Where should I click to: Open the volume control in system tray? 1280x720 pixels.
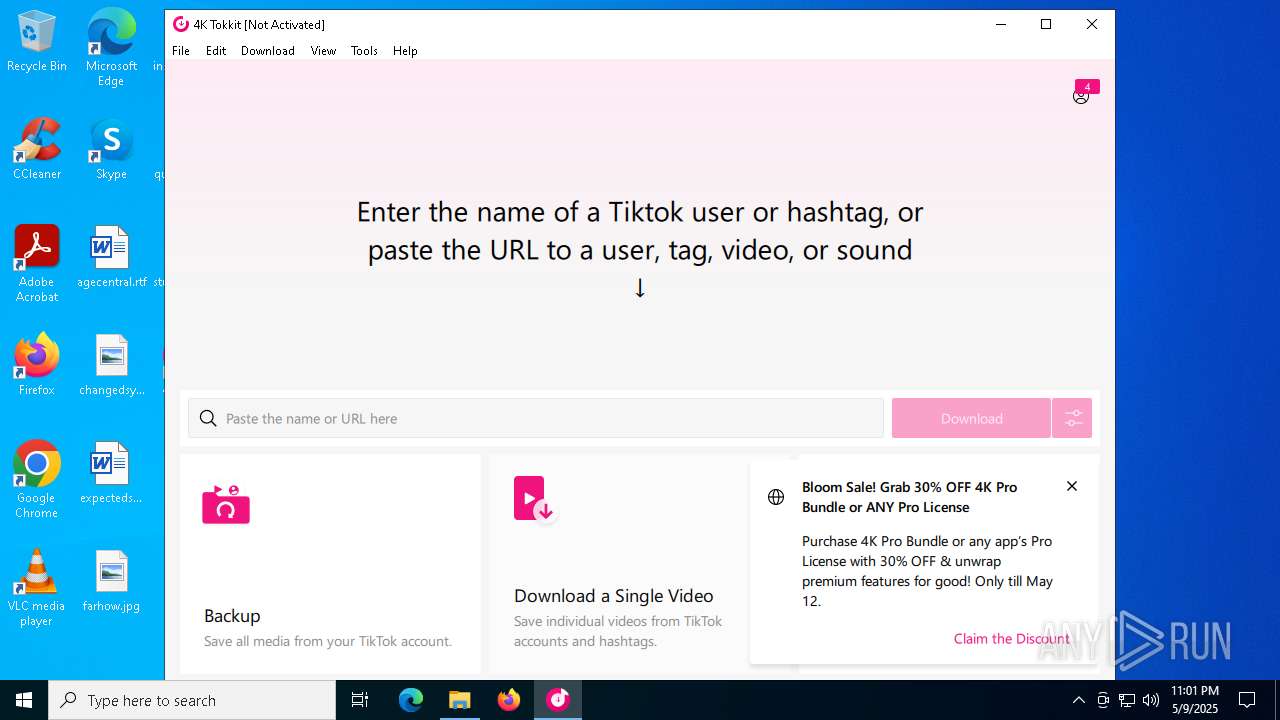pyautogui.click(x=1151, y=700)
